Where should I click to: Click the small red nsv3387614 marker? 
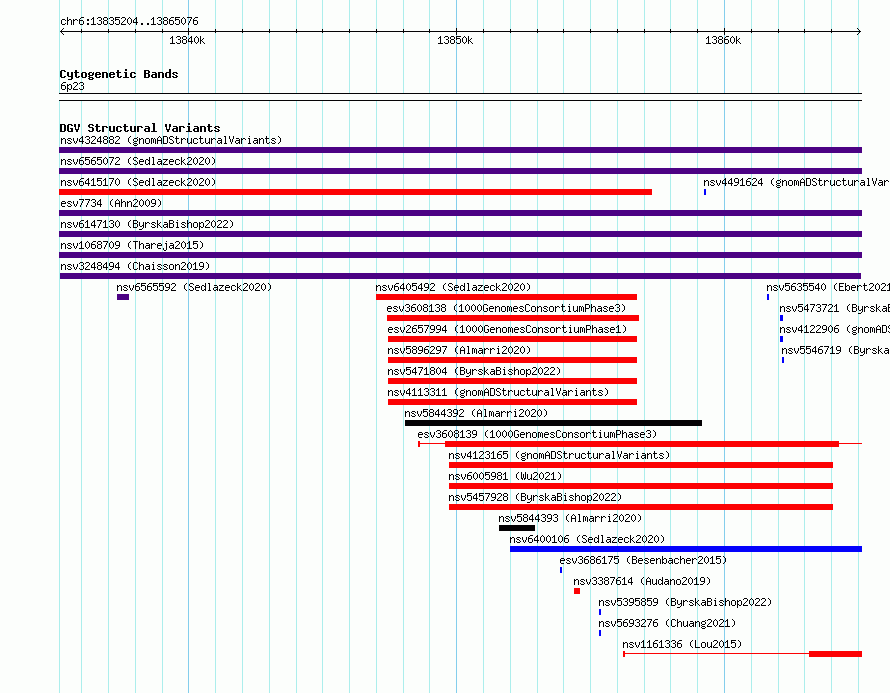pos(577,591)
